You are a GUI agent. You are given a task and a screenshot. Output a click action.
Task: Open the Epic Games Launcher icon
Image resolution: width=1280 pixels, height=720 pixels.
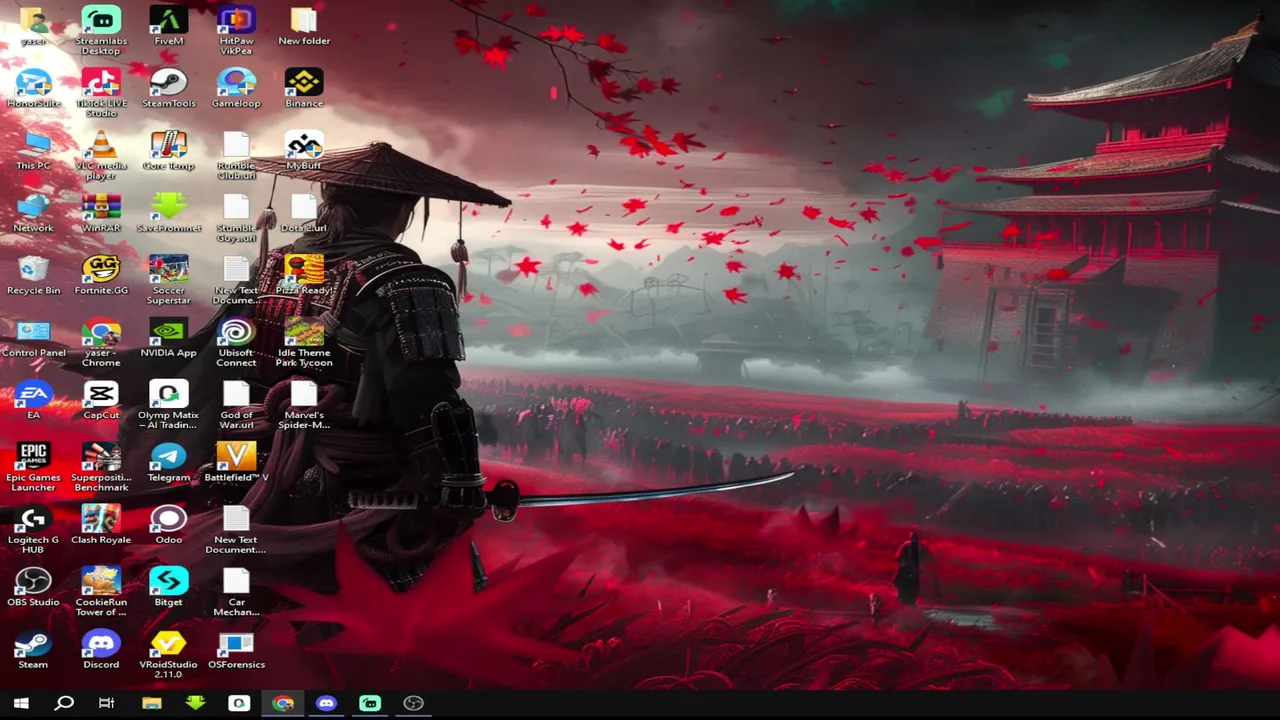pos(33,467)
